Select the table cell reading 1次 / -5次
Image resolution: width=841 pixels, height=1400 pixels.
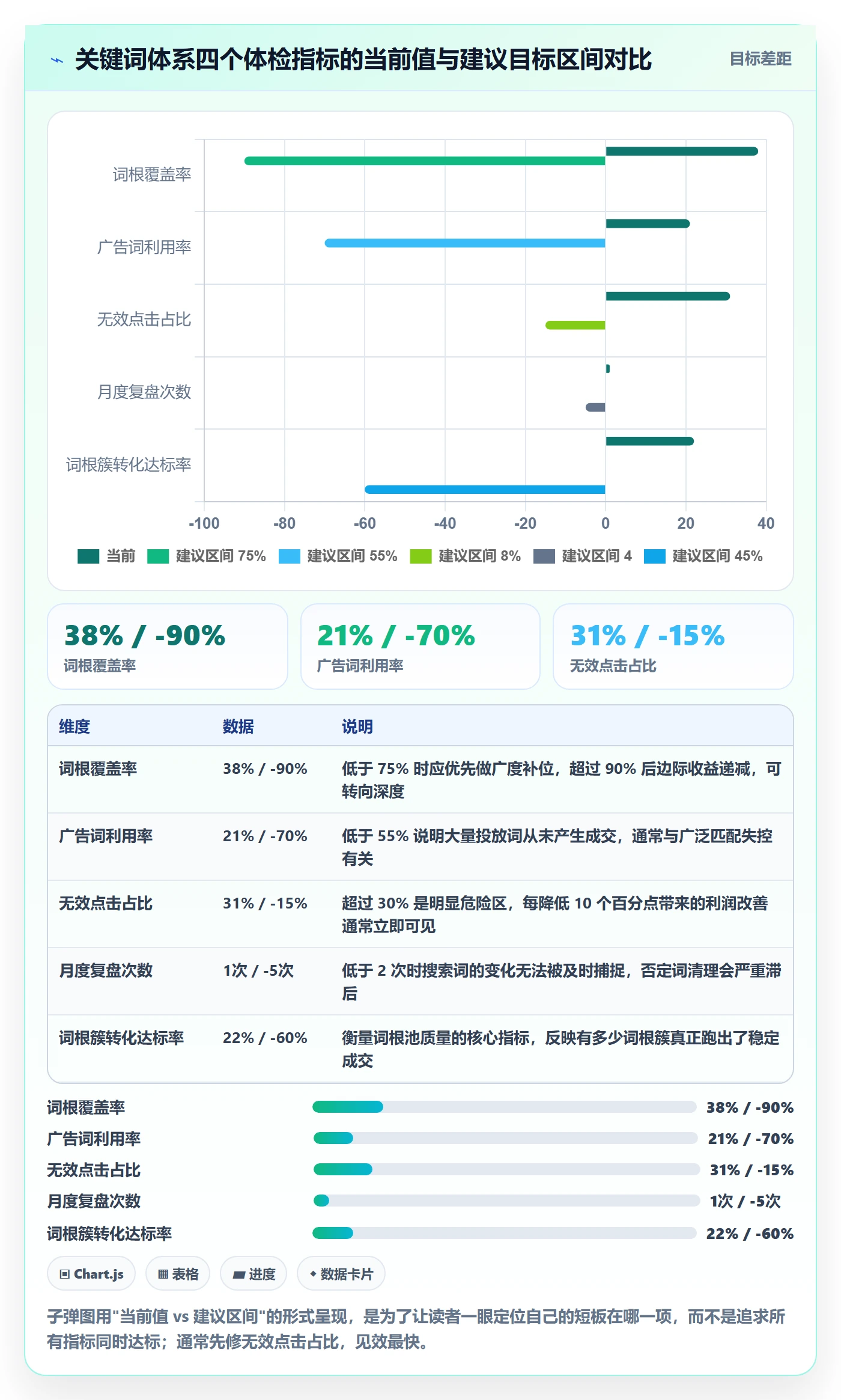[258, 970]
